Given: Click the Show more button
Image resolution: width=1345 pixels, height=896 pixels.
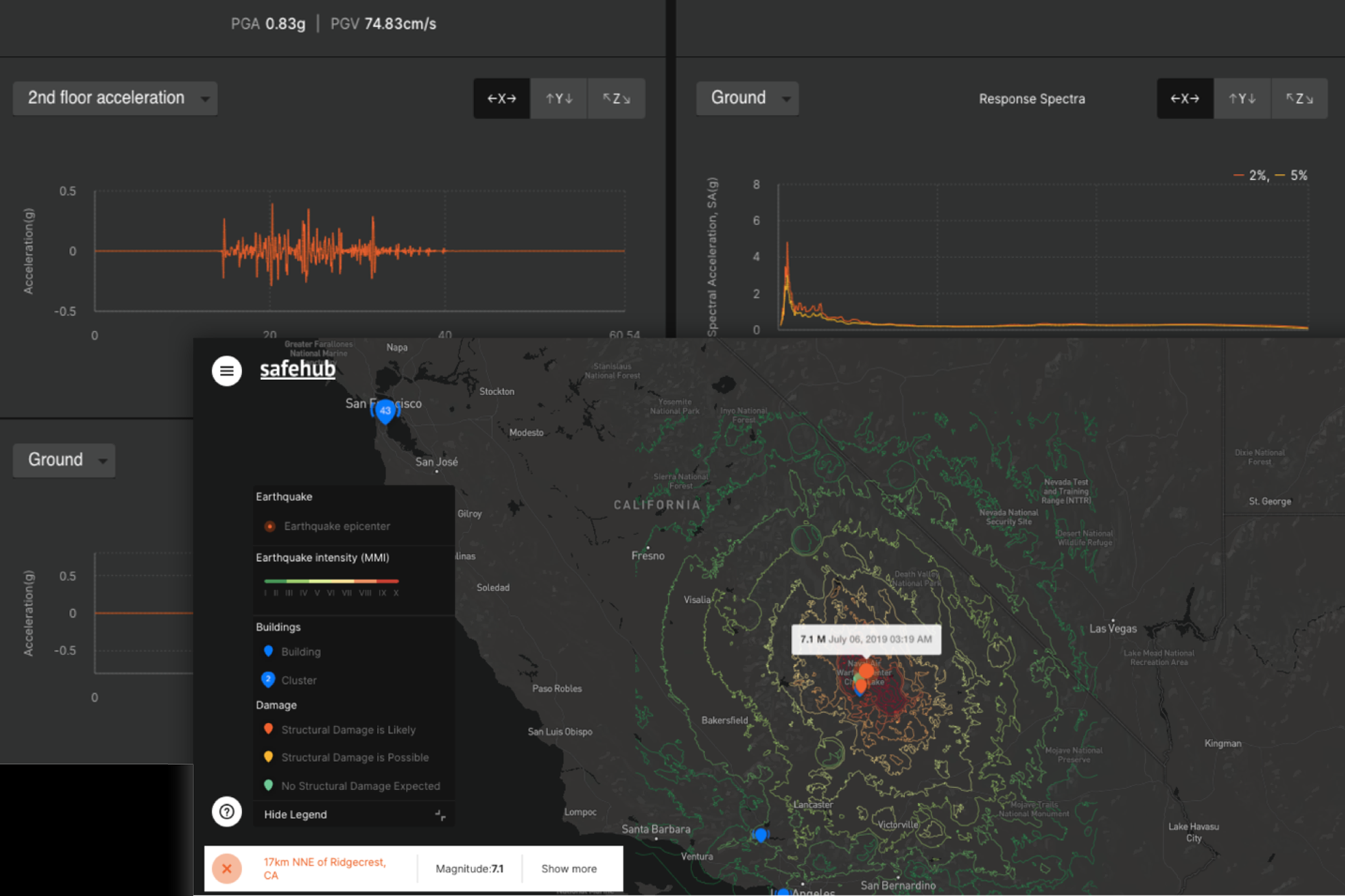Looking at the screenshot, I should coord(569,868).
